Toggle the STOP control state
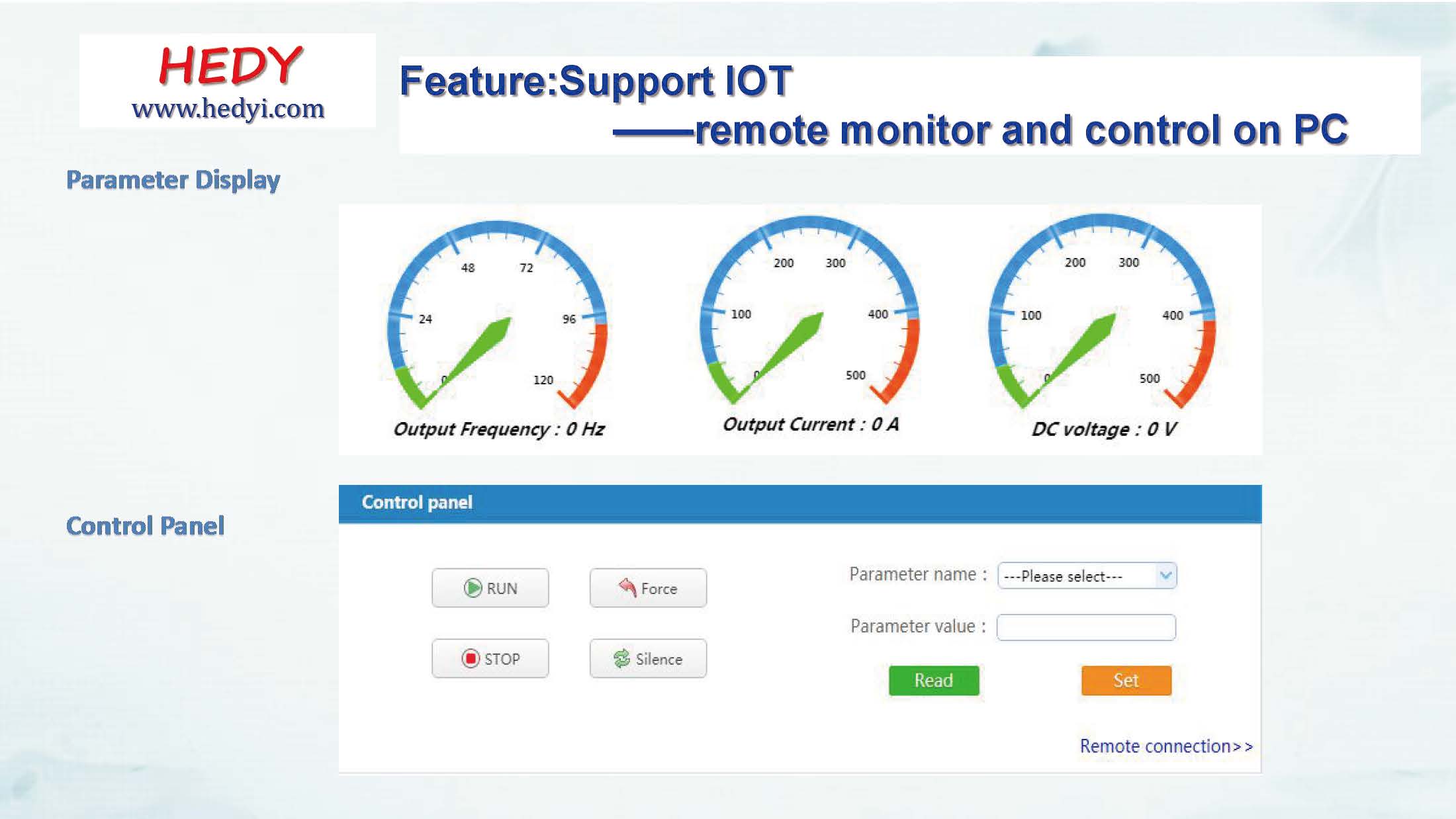This screenshot has width=1456, height=819. (x=491, y=658)
